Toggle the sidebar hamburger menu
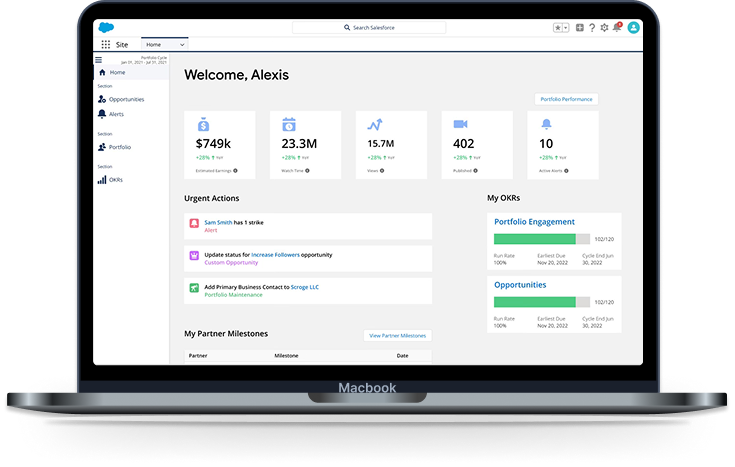Image resolution: width=735 pixels, height=467 pixels. click(98, 60)
